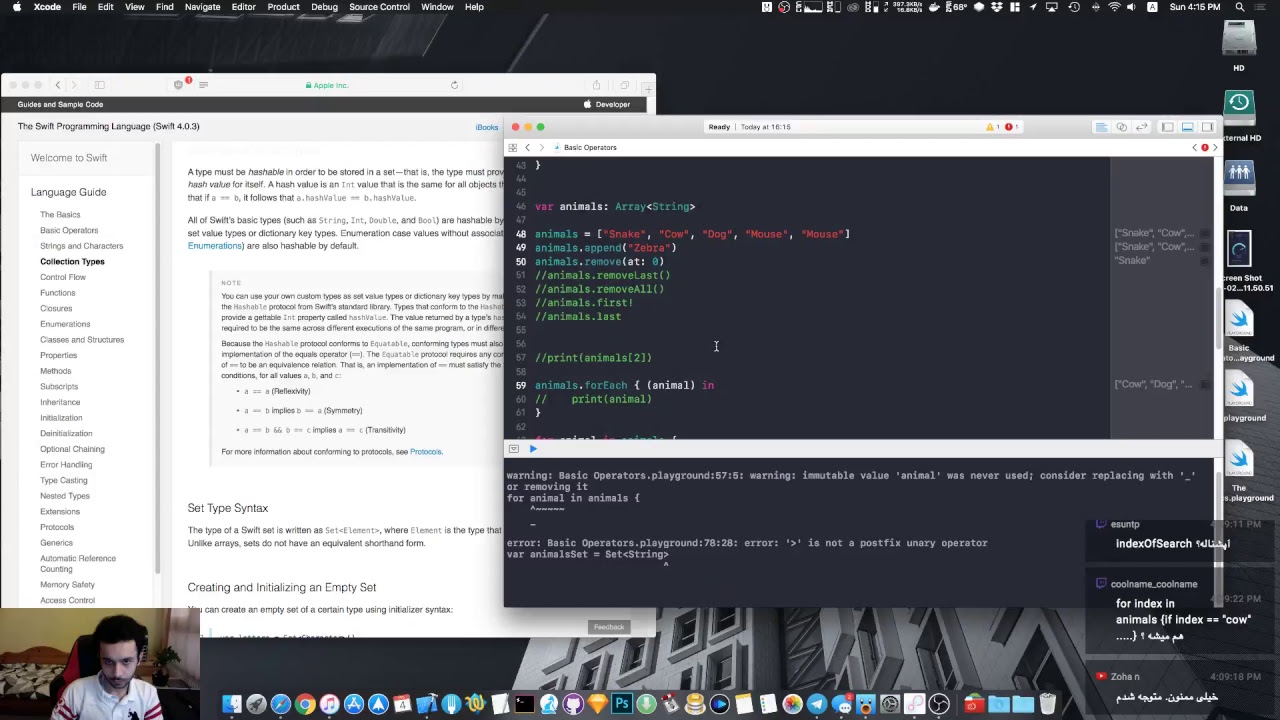Reload the Safari page

coord(454,85)
